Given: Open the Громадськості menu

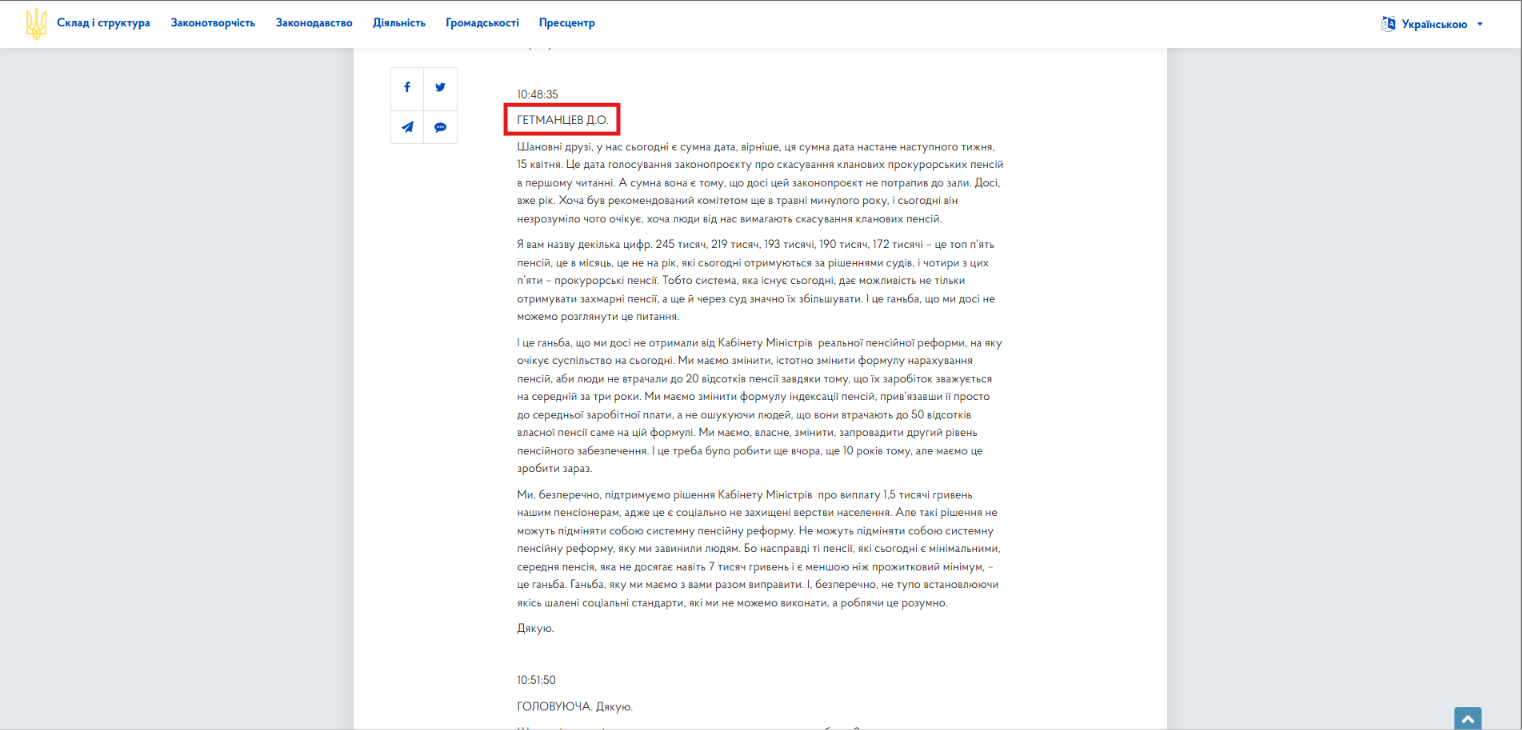Looking at the screenshot, I should 482,23.
